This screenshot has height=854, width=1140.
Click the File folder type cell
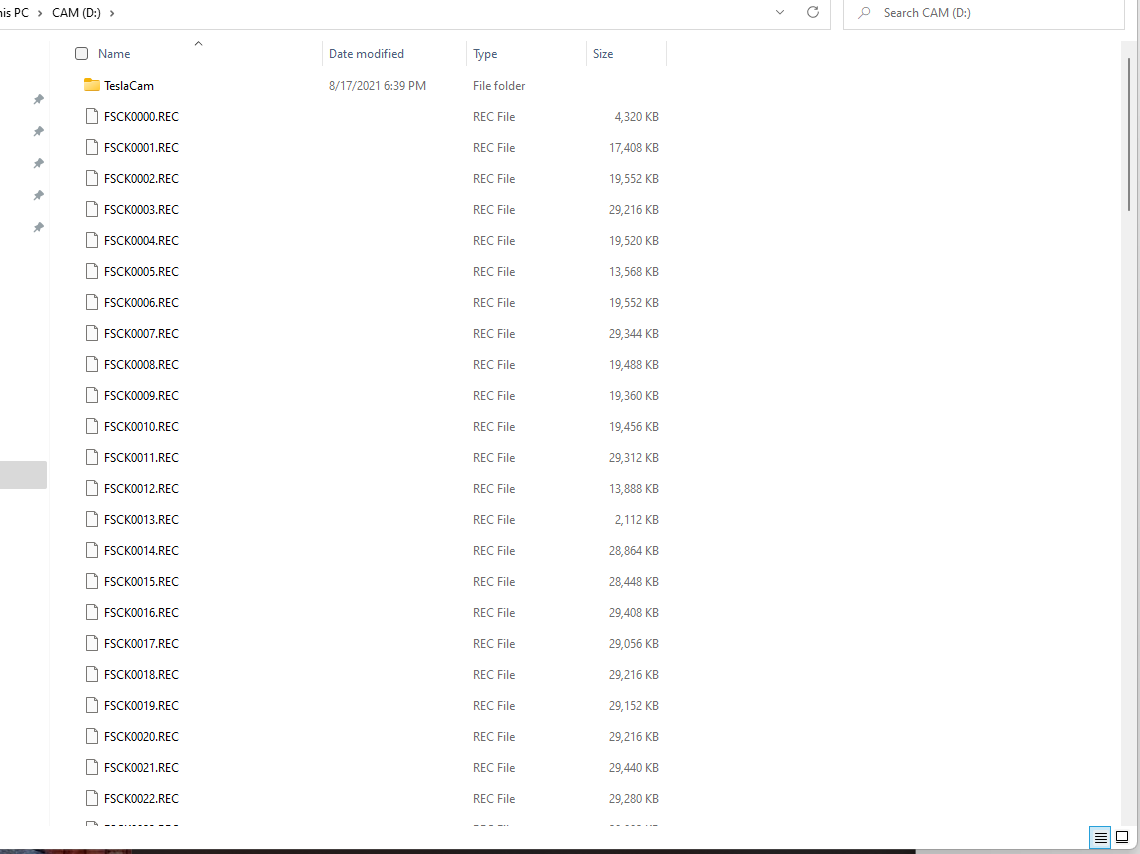click(x=499, y=86)
